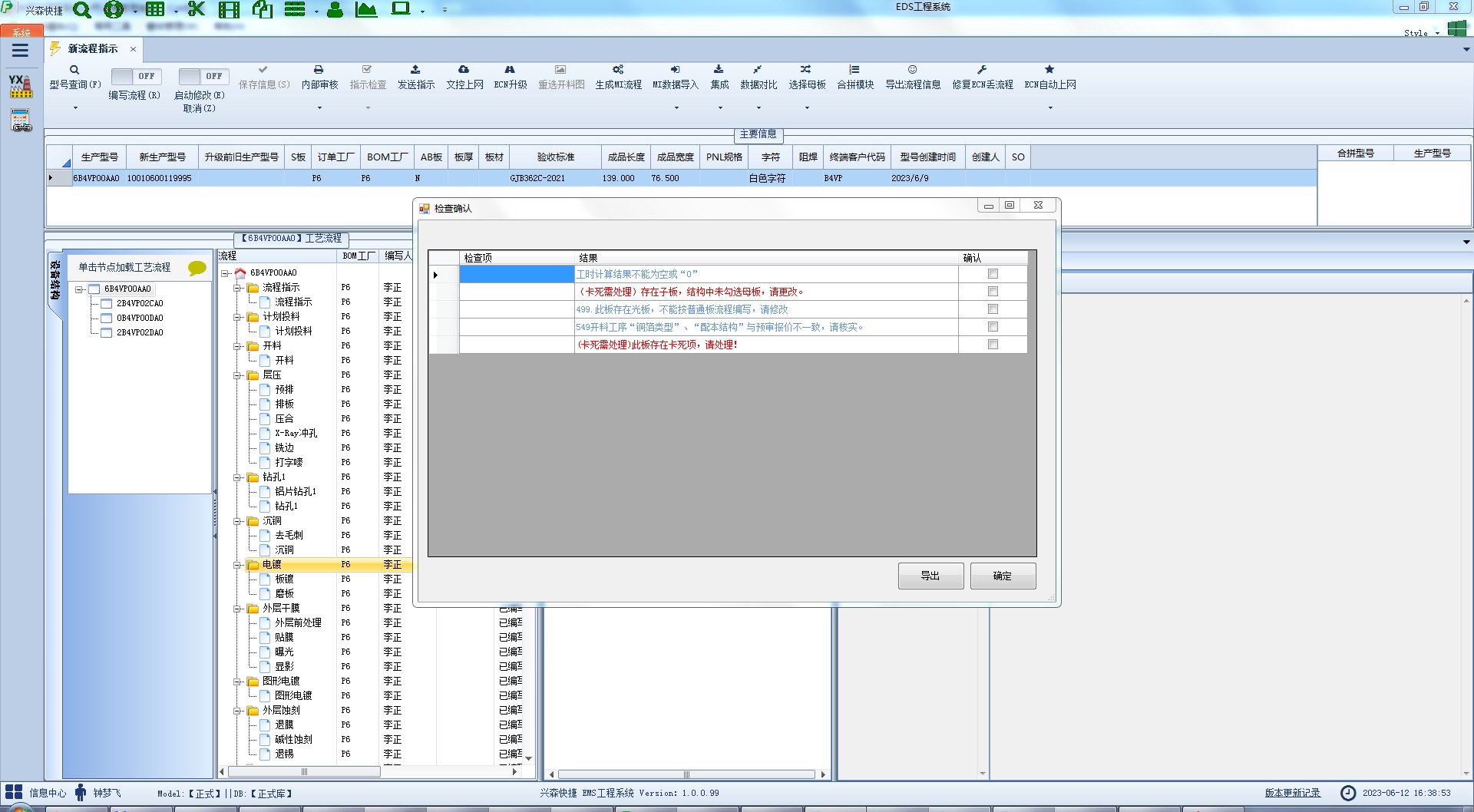Switch to the 新流程指示 tab

(x=93, y=48)
